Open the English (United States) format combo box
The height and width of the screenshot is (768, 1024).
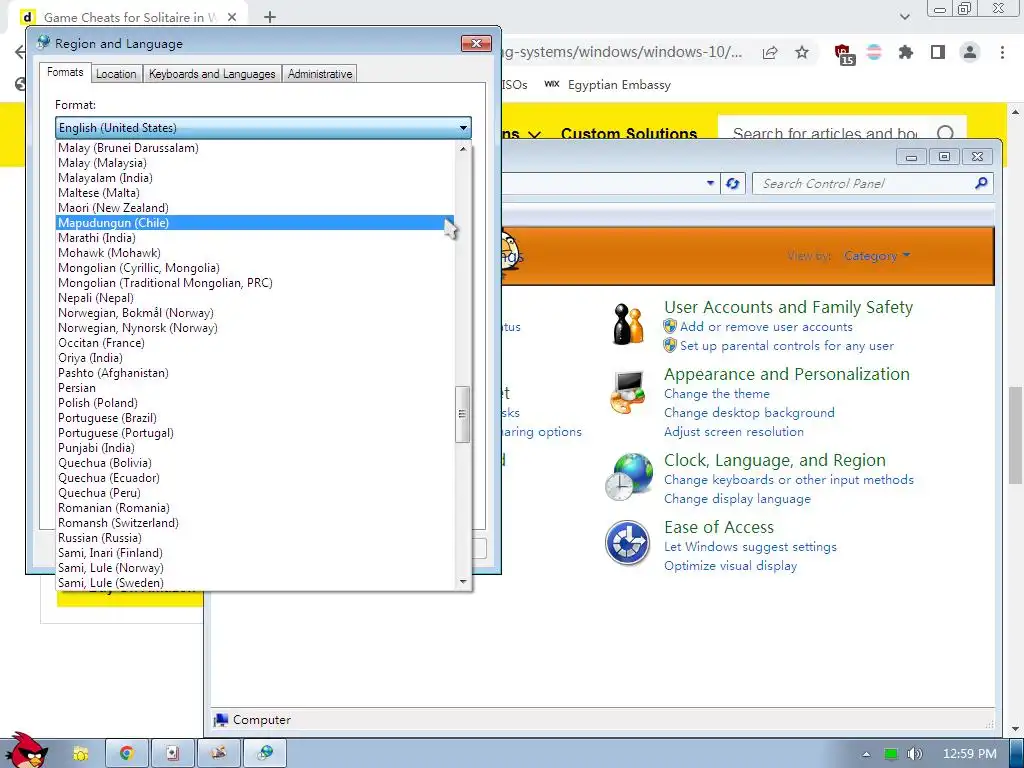tap(263, 128)
